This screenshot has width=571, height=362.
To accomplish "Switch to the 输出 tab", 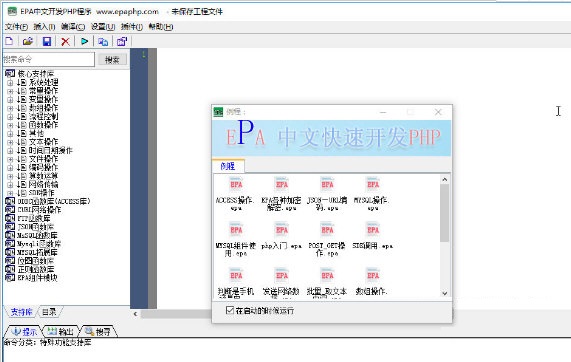I will [60, 331].
